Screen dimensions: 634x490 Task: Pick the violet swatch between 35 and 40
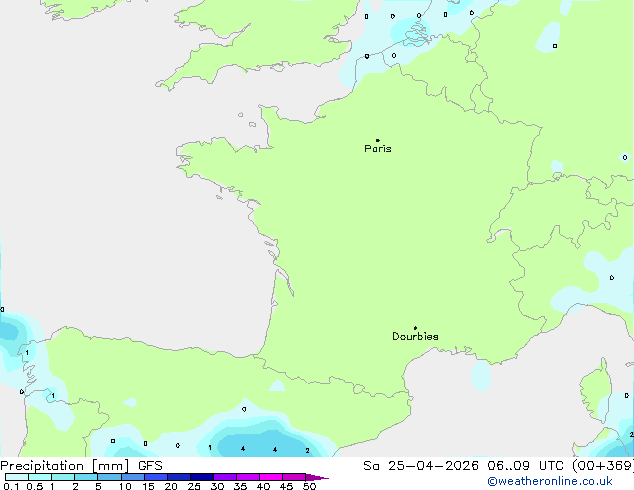(x=248, y=477)
